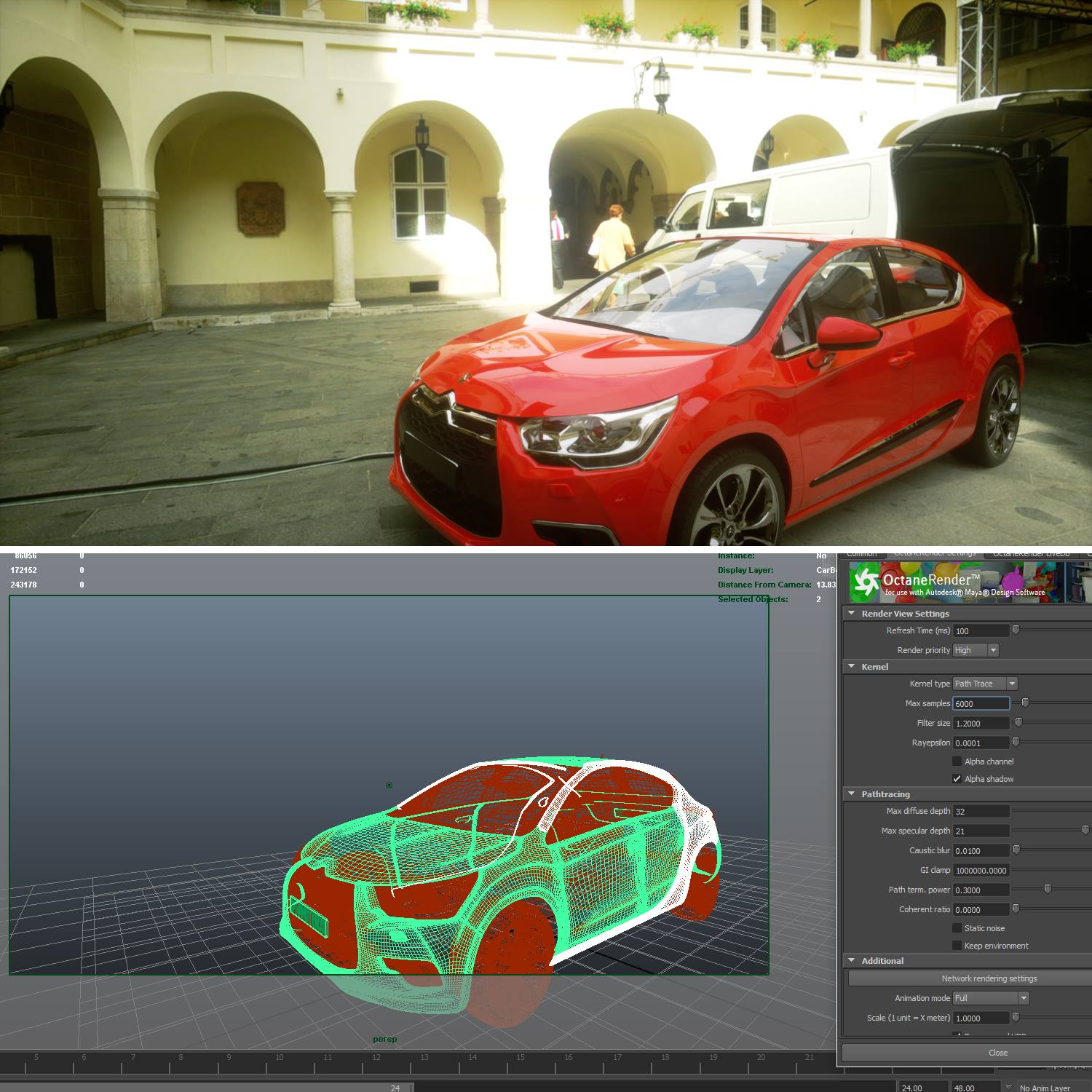Screen dimensions: 1092x1092
Task: Click the OctaneRender logo icon
Action: [x=866, y=582]
